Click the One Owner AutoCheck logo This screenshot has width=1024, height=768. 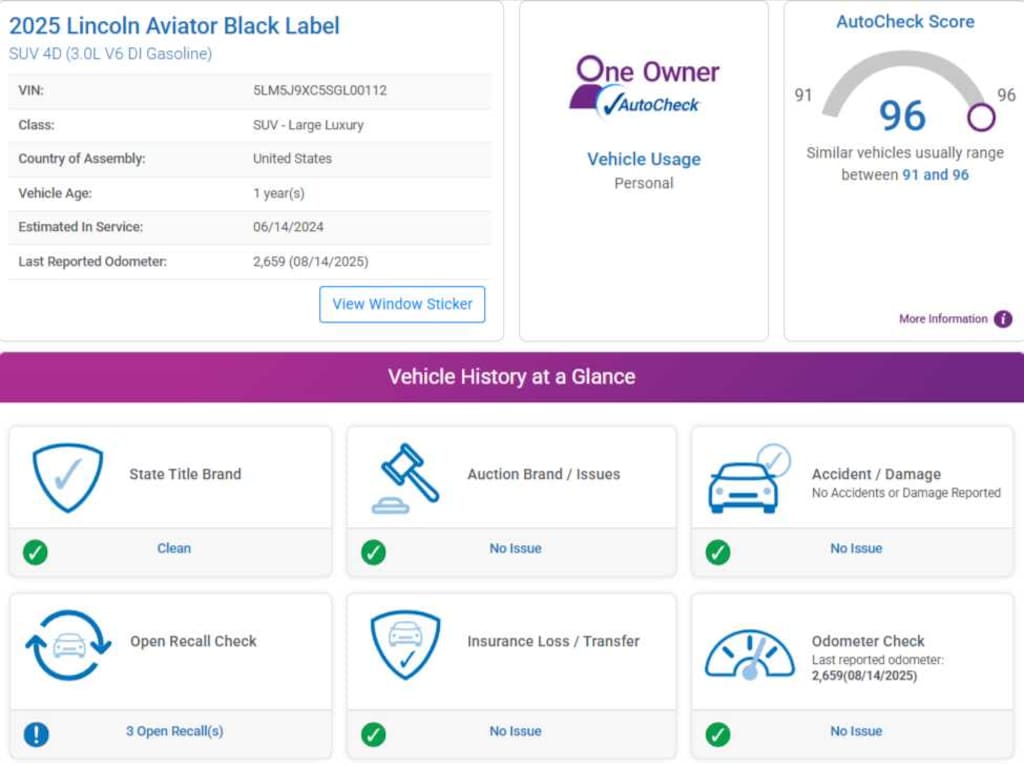pyautogui.click(x=644, y=86)
